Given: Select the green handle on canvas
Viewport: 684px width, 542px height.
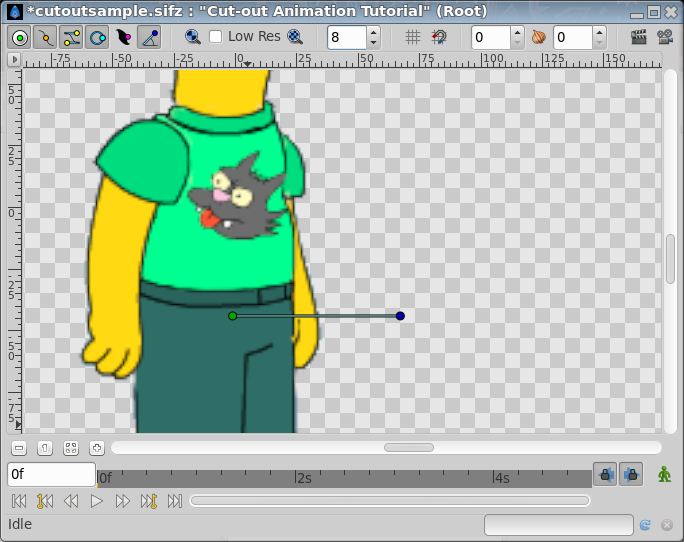Looking at the screenshot, I should (233, 316).
